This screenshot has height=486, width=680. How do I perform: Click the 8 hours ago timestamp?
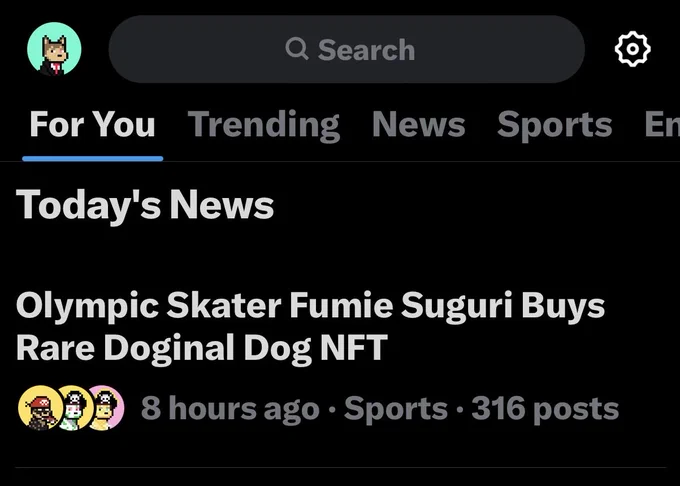(x=230, y=408)
